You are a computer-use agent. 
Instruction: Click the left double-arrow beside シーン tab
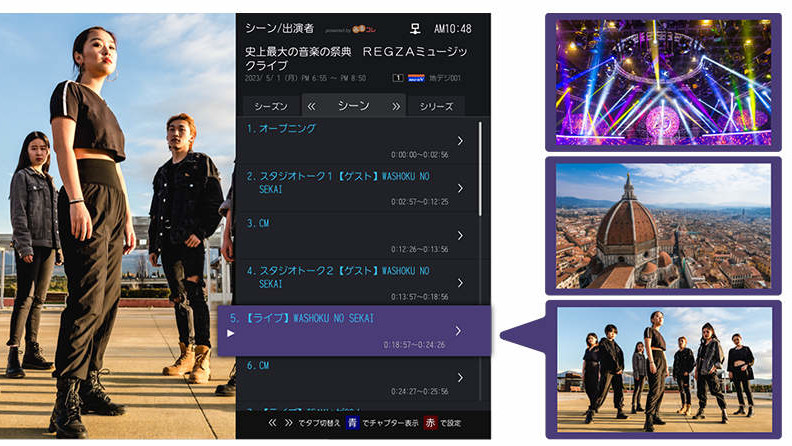311,106
